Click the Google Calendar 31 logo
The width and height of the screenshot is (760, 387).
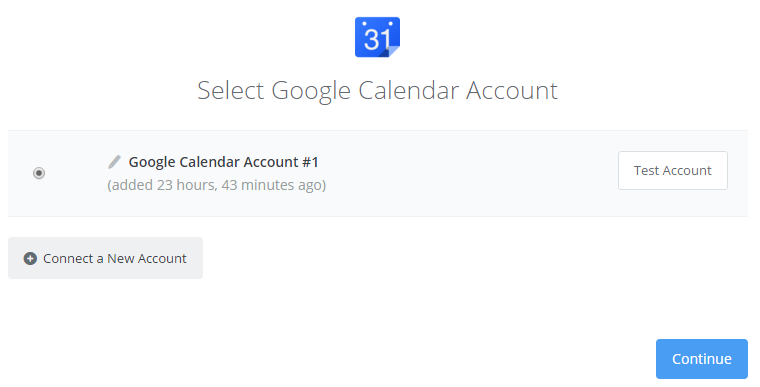tap(377, 37)
